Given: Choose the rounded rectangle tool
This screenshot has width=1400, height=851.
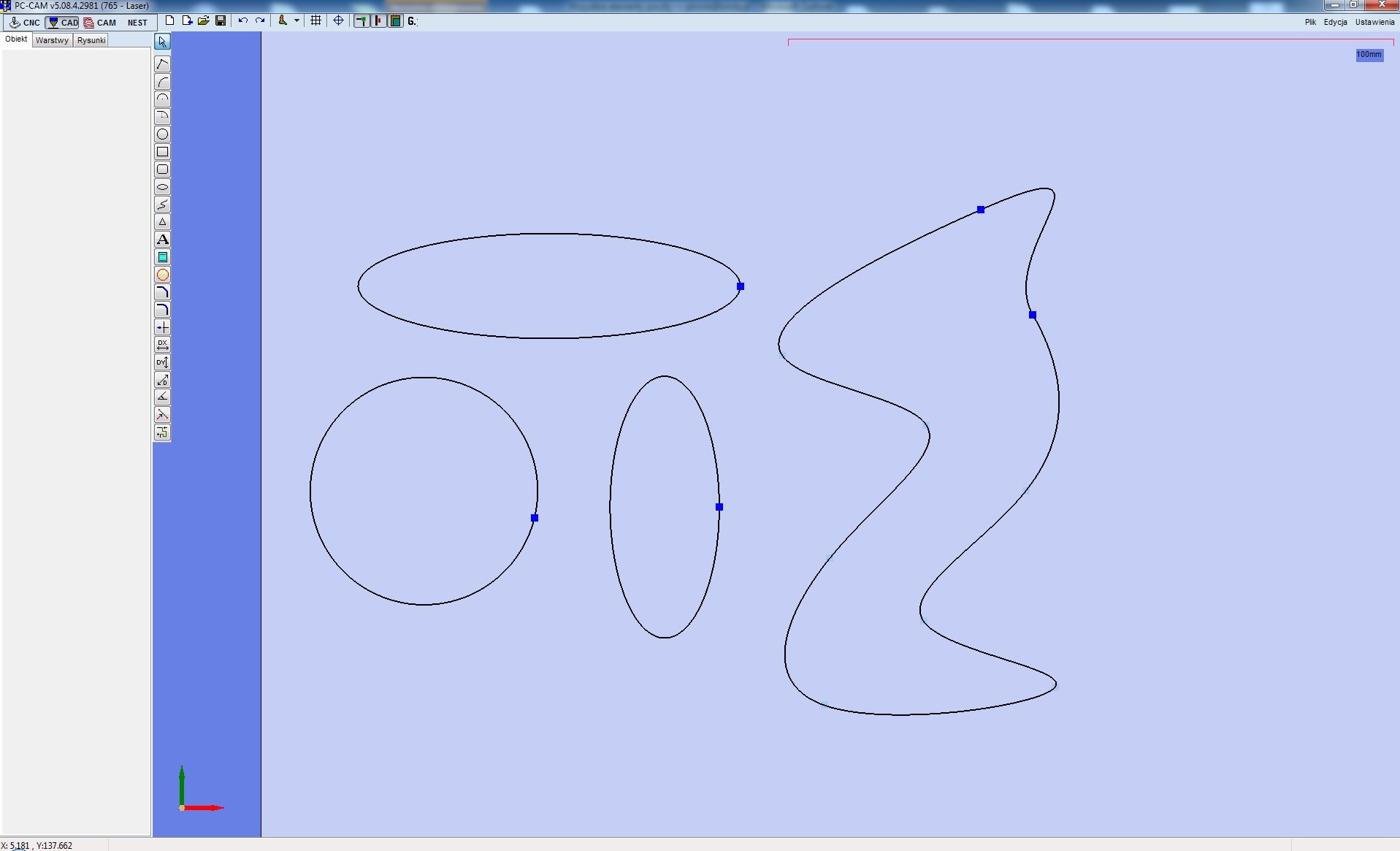Looking at the screenshot, I should 162,169.
